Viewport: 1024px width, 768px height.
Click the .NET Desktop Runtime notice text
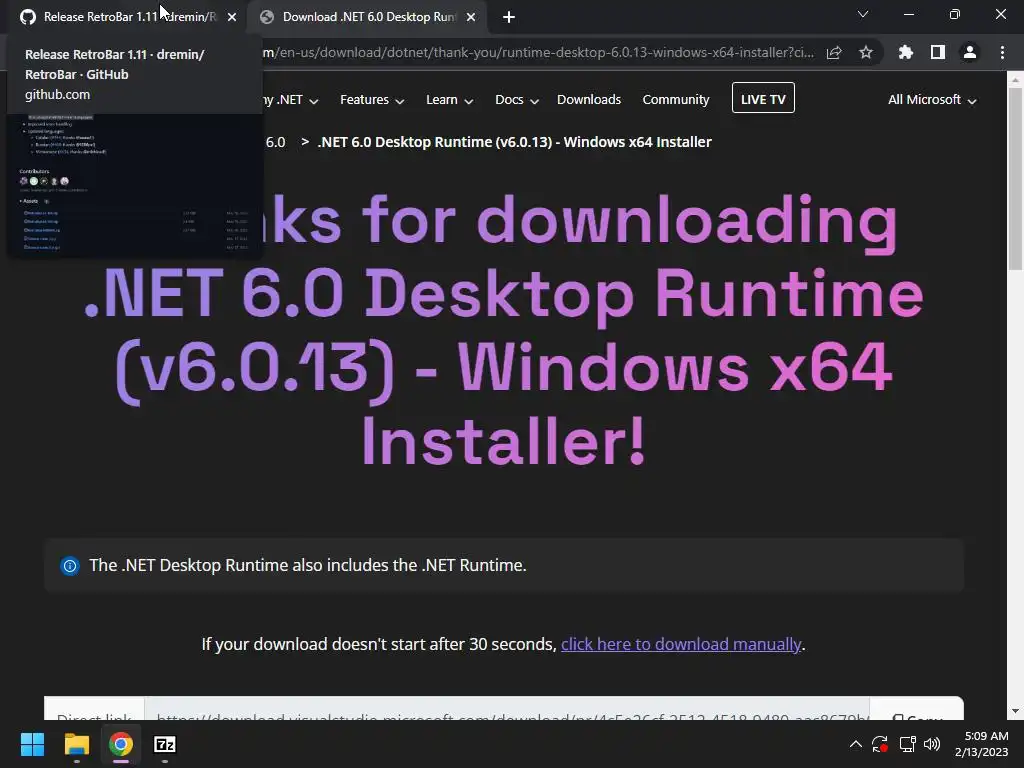point(308,566)
